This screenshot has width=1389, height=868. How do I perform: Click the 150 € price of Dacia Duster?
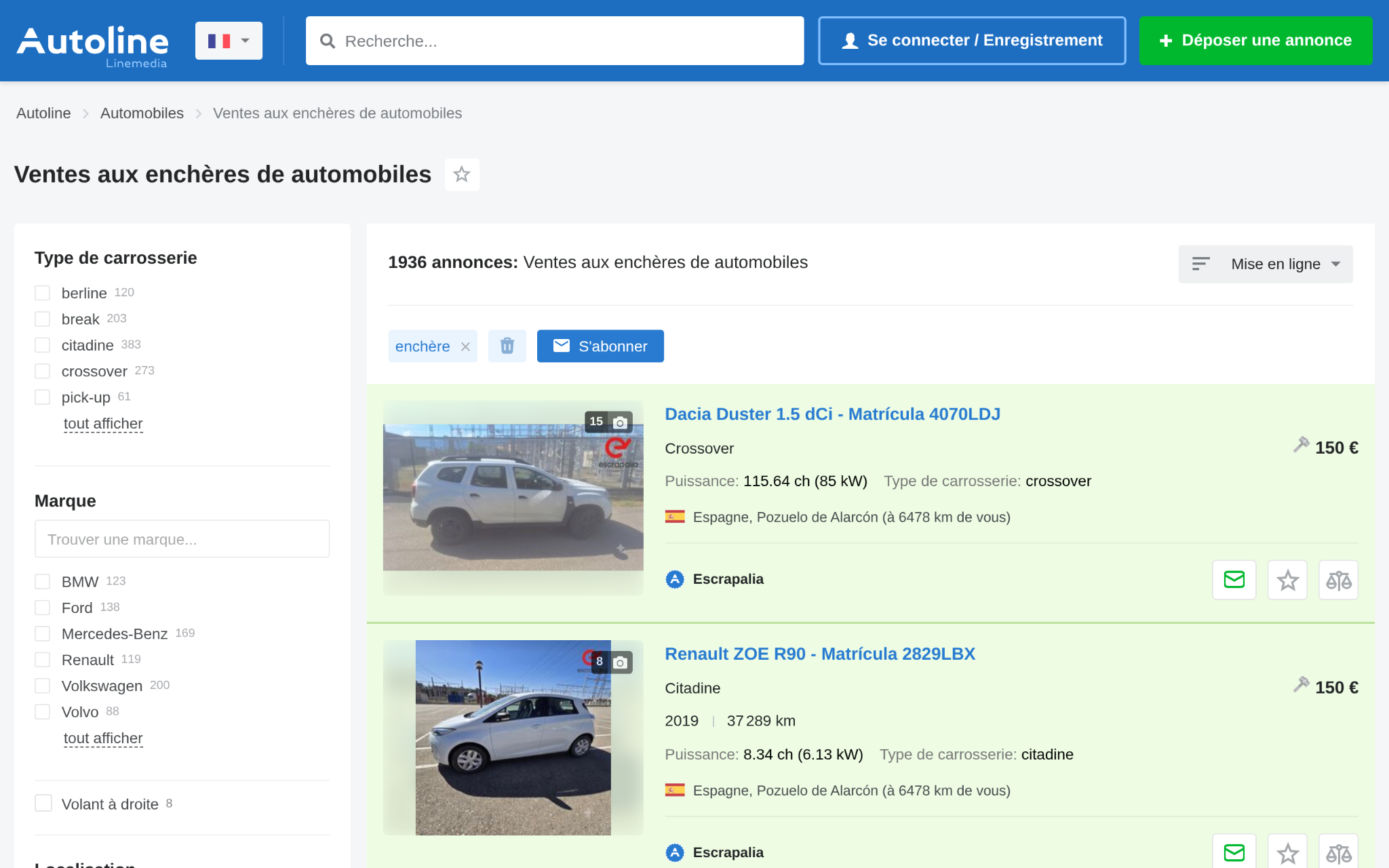[1337, 448]
